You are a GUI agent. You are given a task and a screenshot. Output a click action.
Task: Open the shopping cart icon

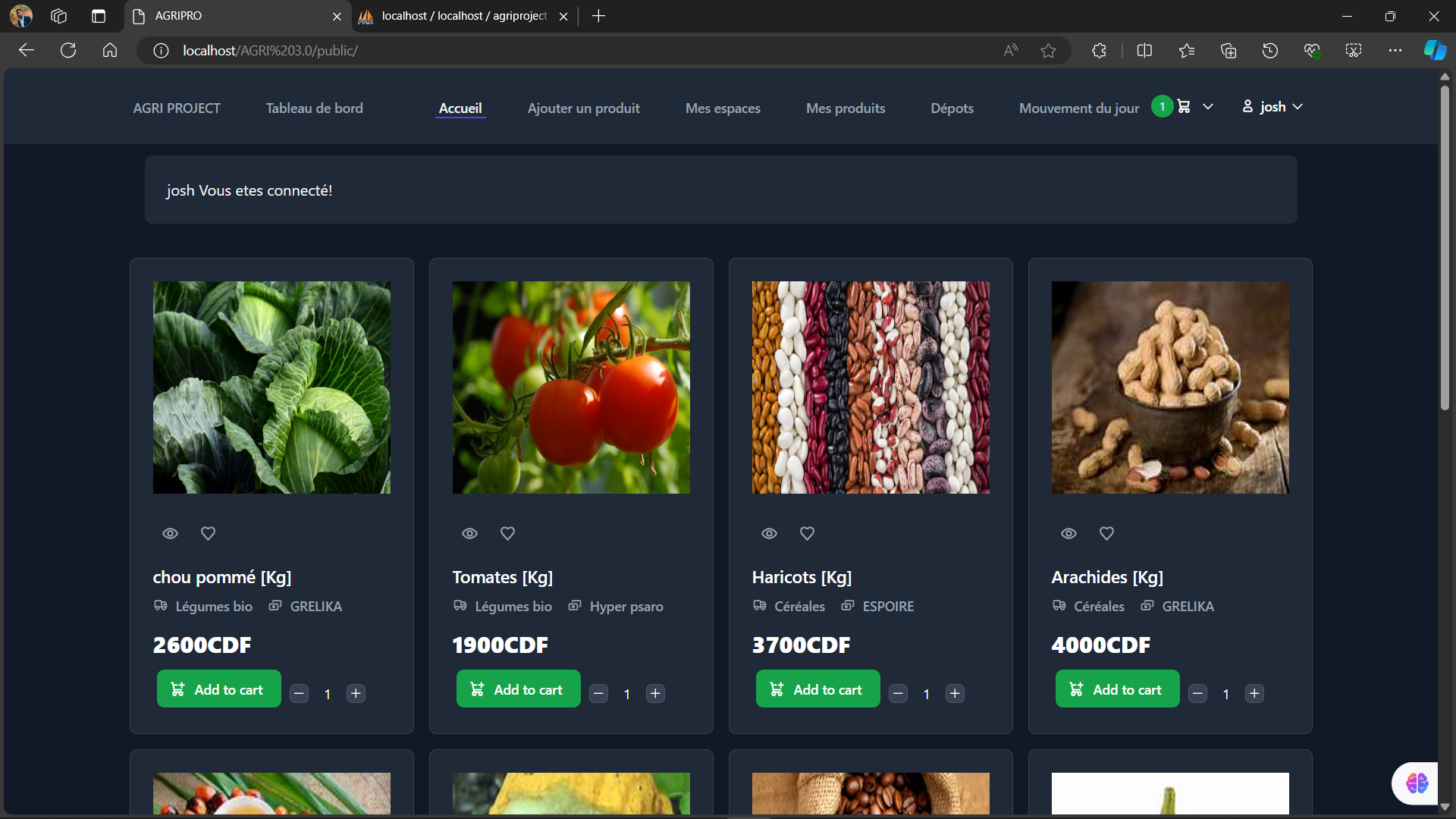coord(1184,107)
